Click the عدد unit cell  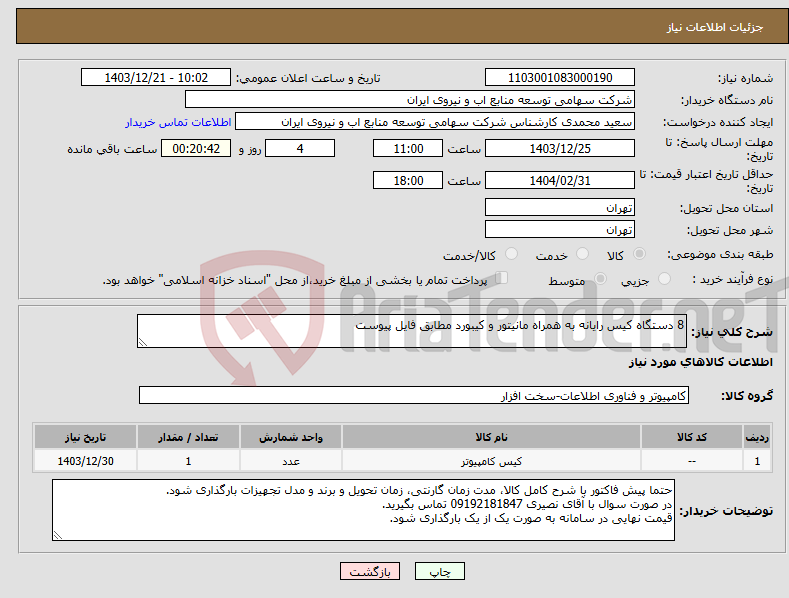291,461
